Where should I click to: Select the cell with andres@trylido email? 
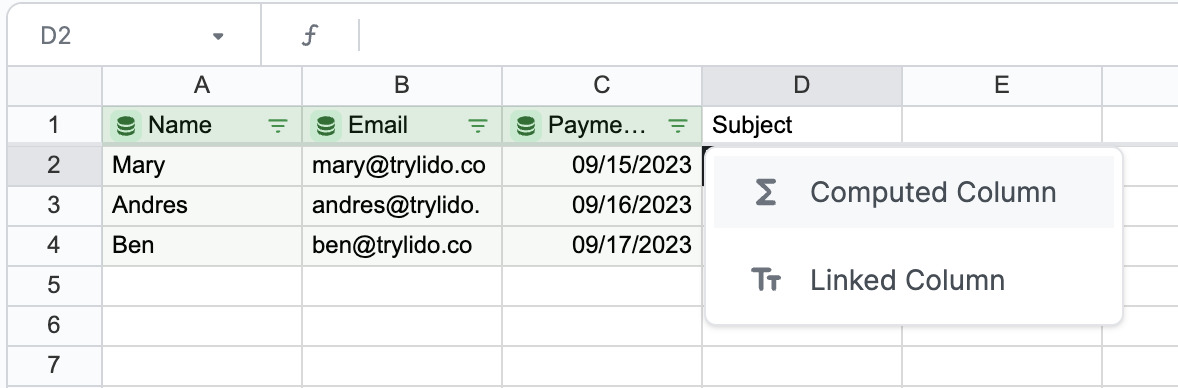click(x=401, y=205)
